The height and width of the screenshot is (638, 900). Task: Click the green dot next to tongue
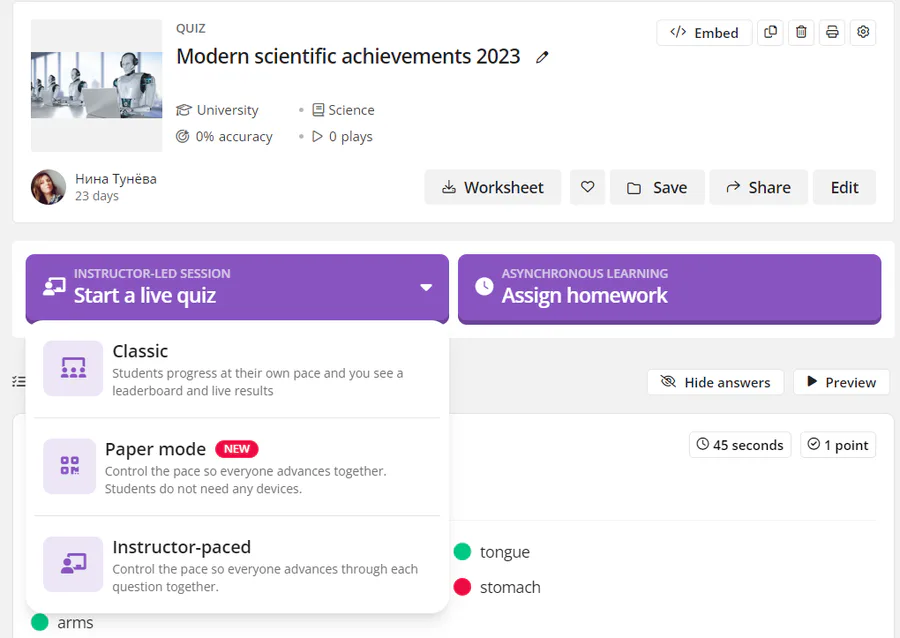462,551
